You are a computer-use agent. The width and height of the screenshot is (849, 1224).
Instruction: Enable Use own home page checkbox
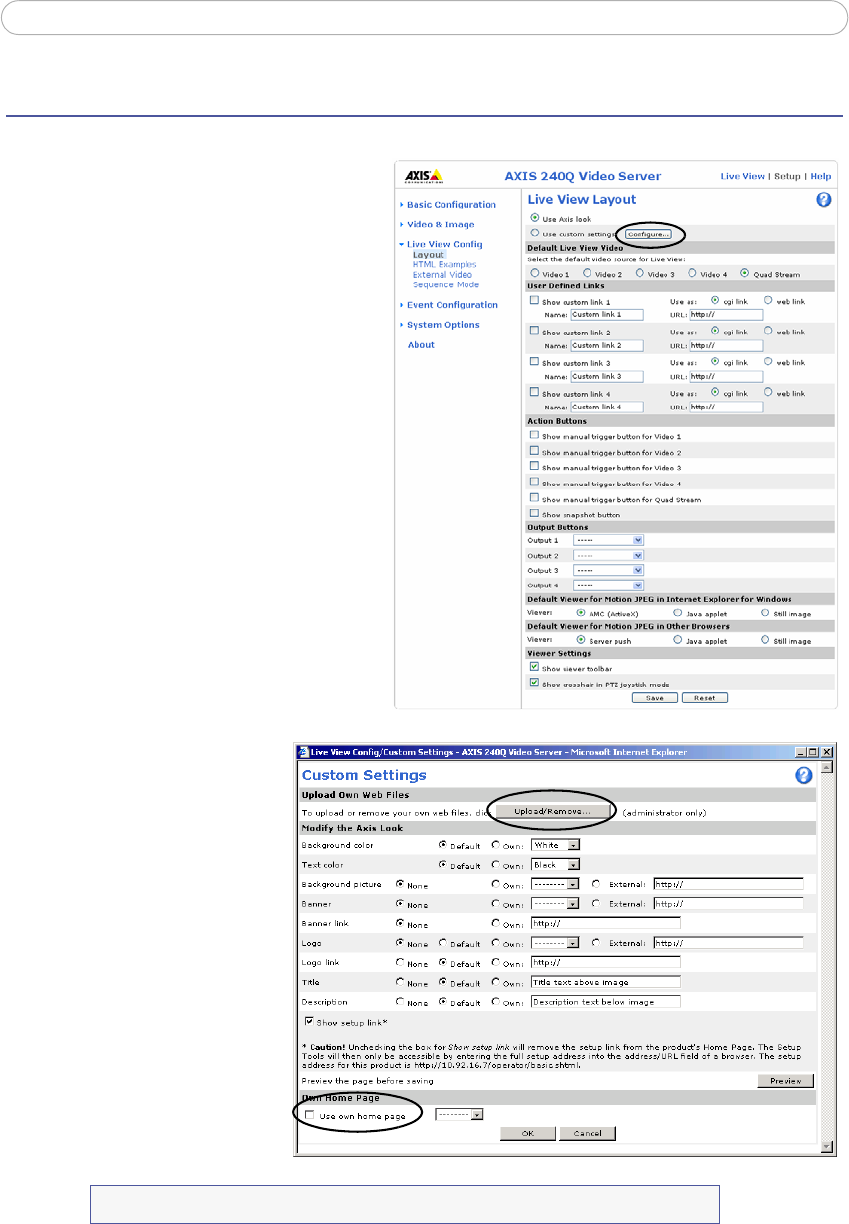click(x=309, y=1114)
